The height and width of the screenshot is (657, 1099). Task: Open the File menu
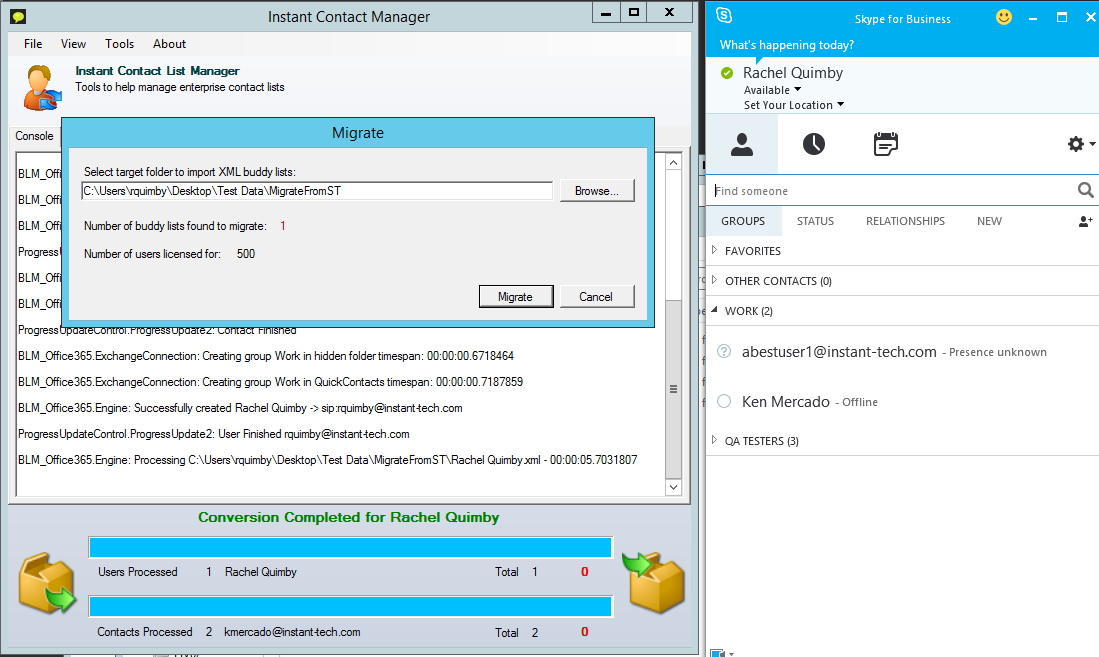[33, 43]
